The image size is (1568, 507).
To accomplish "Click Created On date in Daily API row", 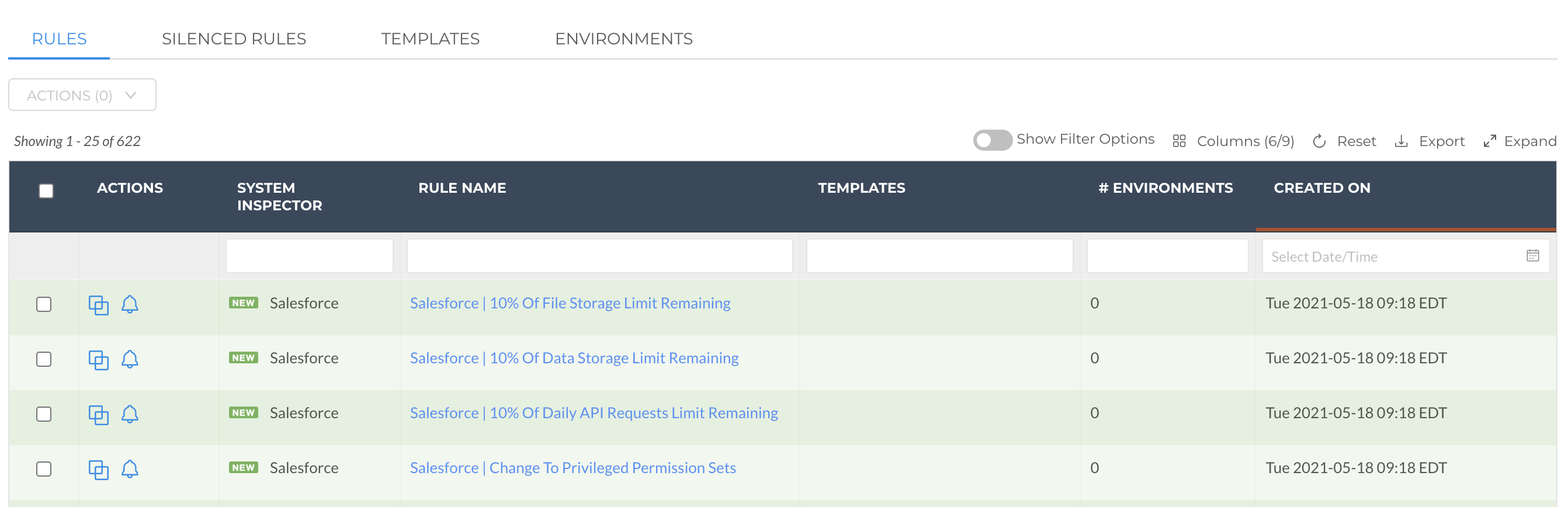I will point(1355,412).
